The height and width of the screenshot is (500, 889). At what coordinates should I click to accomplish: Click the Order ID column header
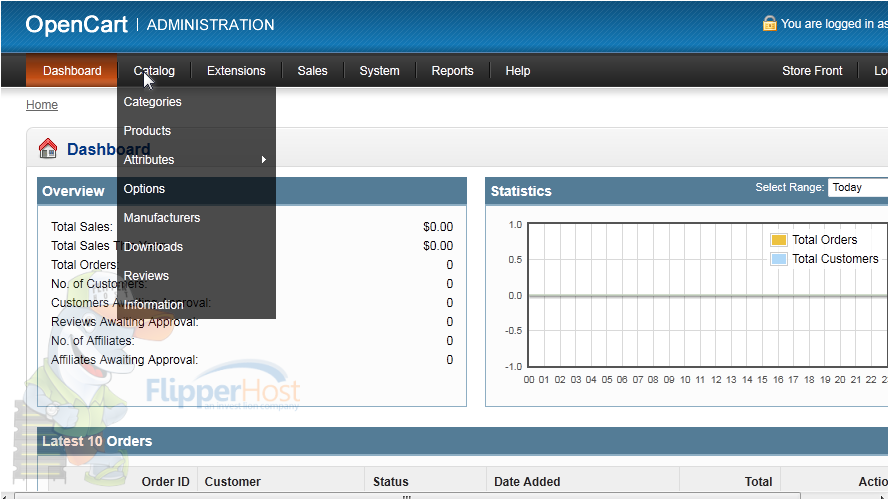click(x=166, y=482)
